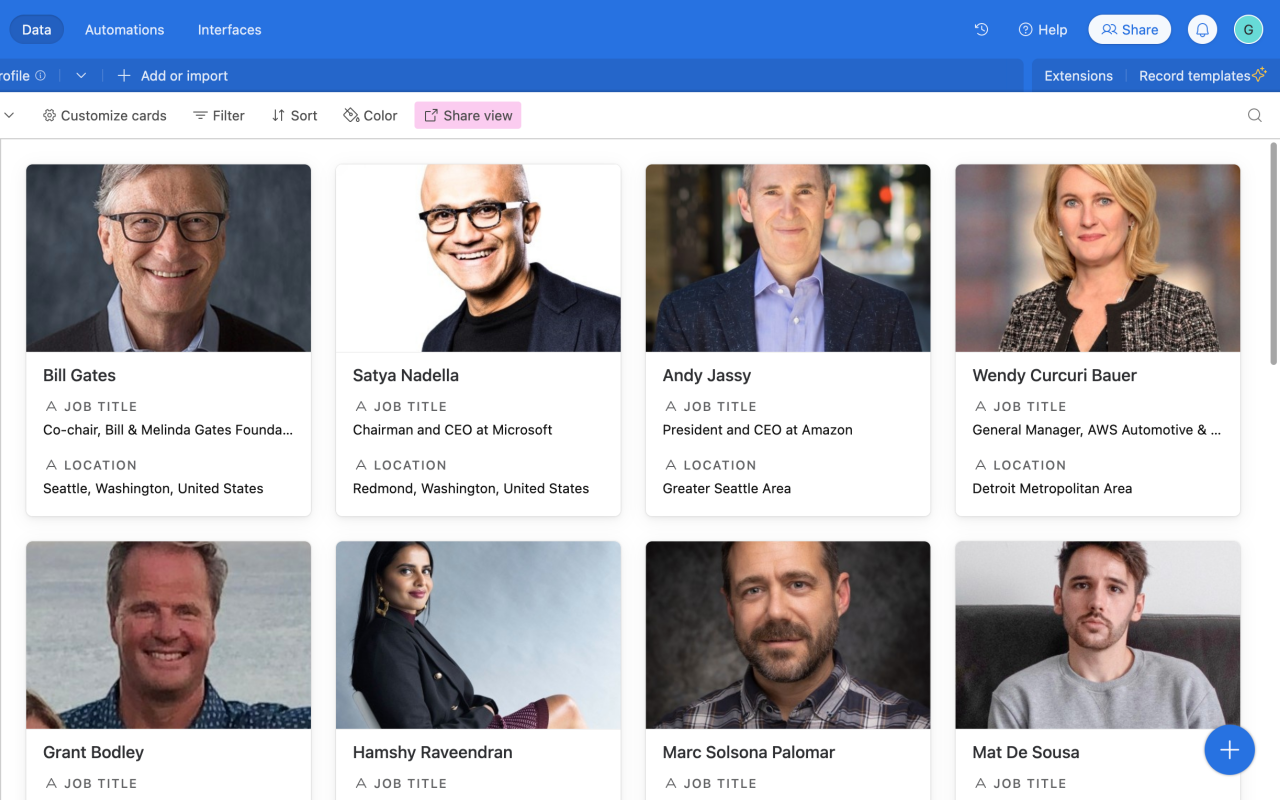Click Detroit Metropolitan Area location
The image size is (1280, 800).
[x=1052, y=489]
